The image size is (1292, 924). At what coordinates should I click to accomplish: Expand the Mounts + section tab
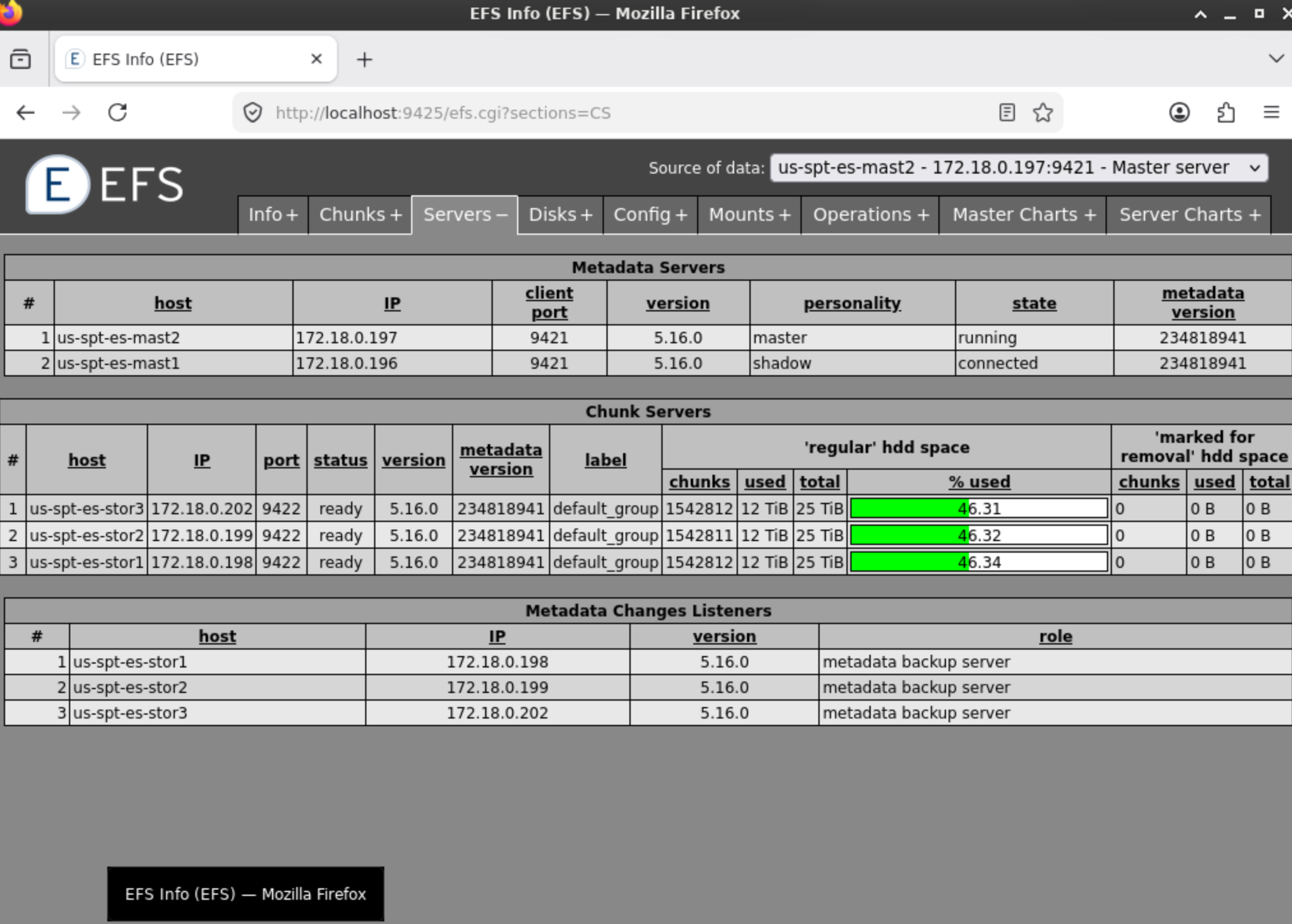(749, 215)
